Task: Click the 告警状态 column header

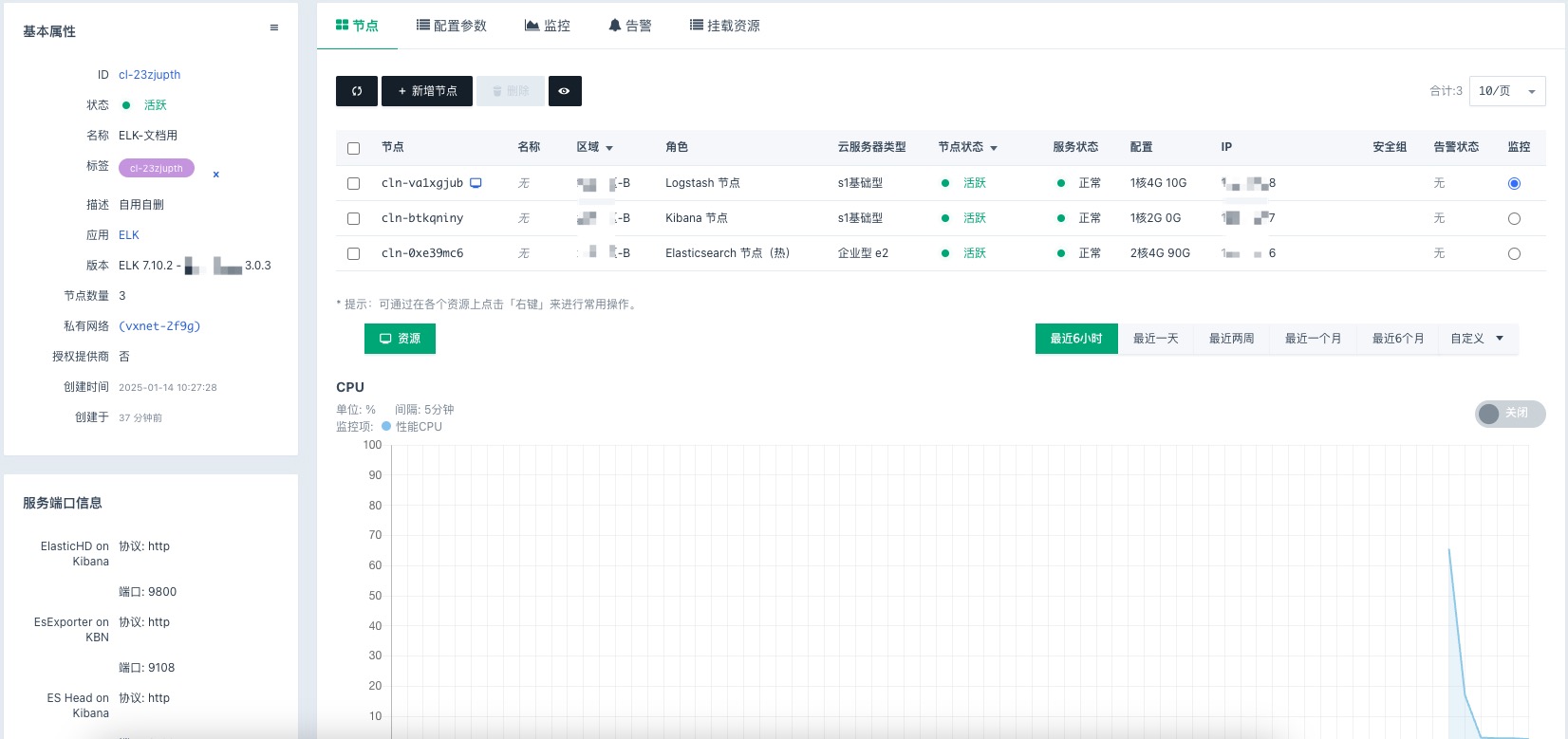Action: pyautogui.click(x=1456, y=147)
